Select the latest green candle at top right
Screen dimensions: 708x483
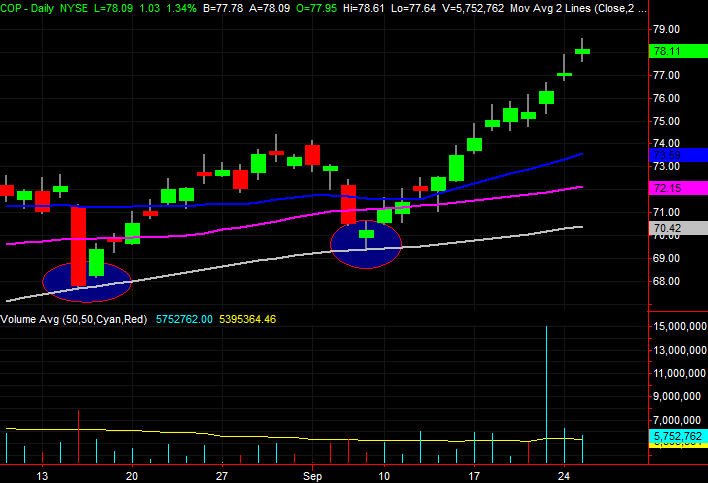pyautogui.click(x=582, y=51)
